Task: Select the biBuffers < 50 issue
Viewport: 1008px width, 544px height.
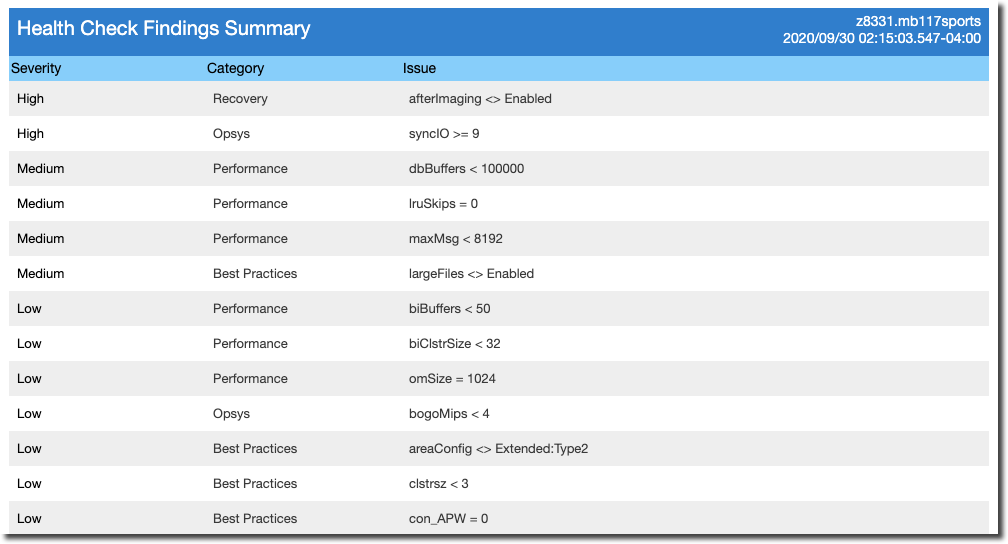Action: [x=449, y=309]
